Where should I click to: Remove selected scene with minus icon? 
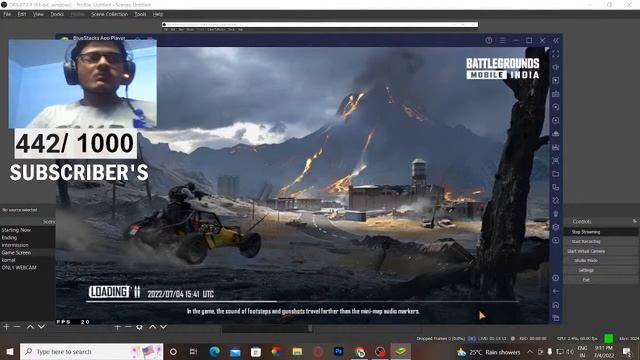(17, 327)
